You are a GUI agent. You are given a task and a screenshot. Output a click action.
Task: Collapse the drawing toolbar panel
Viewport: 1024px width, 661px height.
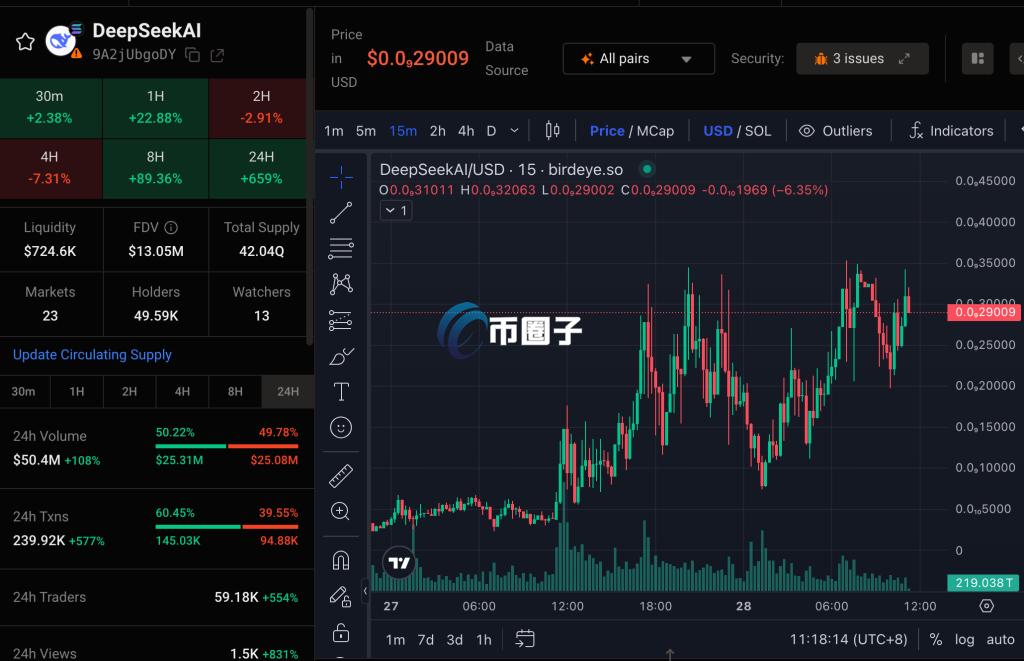click(x=366, y=591)
